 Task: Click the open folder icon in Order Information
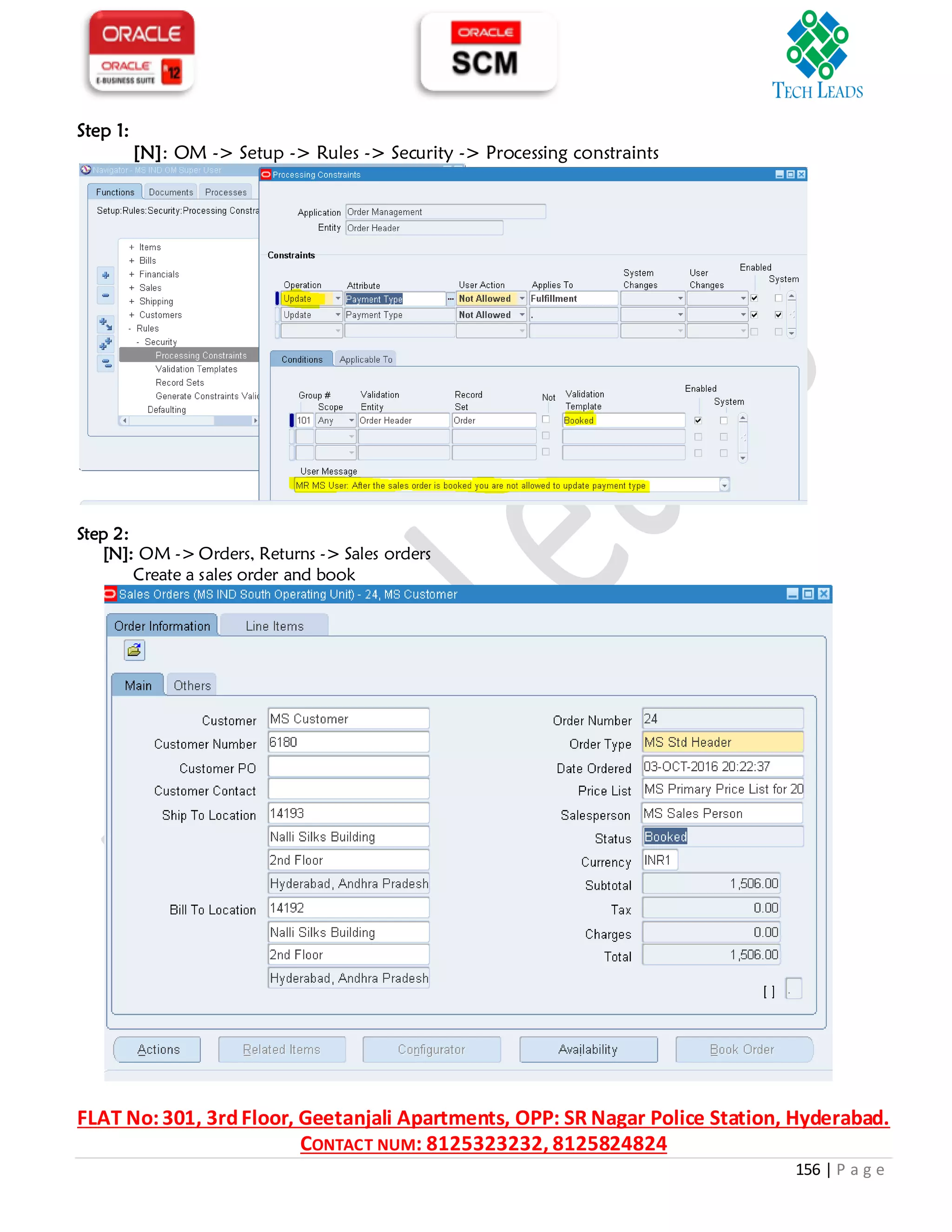click(x=134, y=650)
